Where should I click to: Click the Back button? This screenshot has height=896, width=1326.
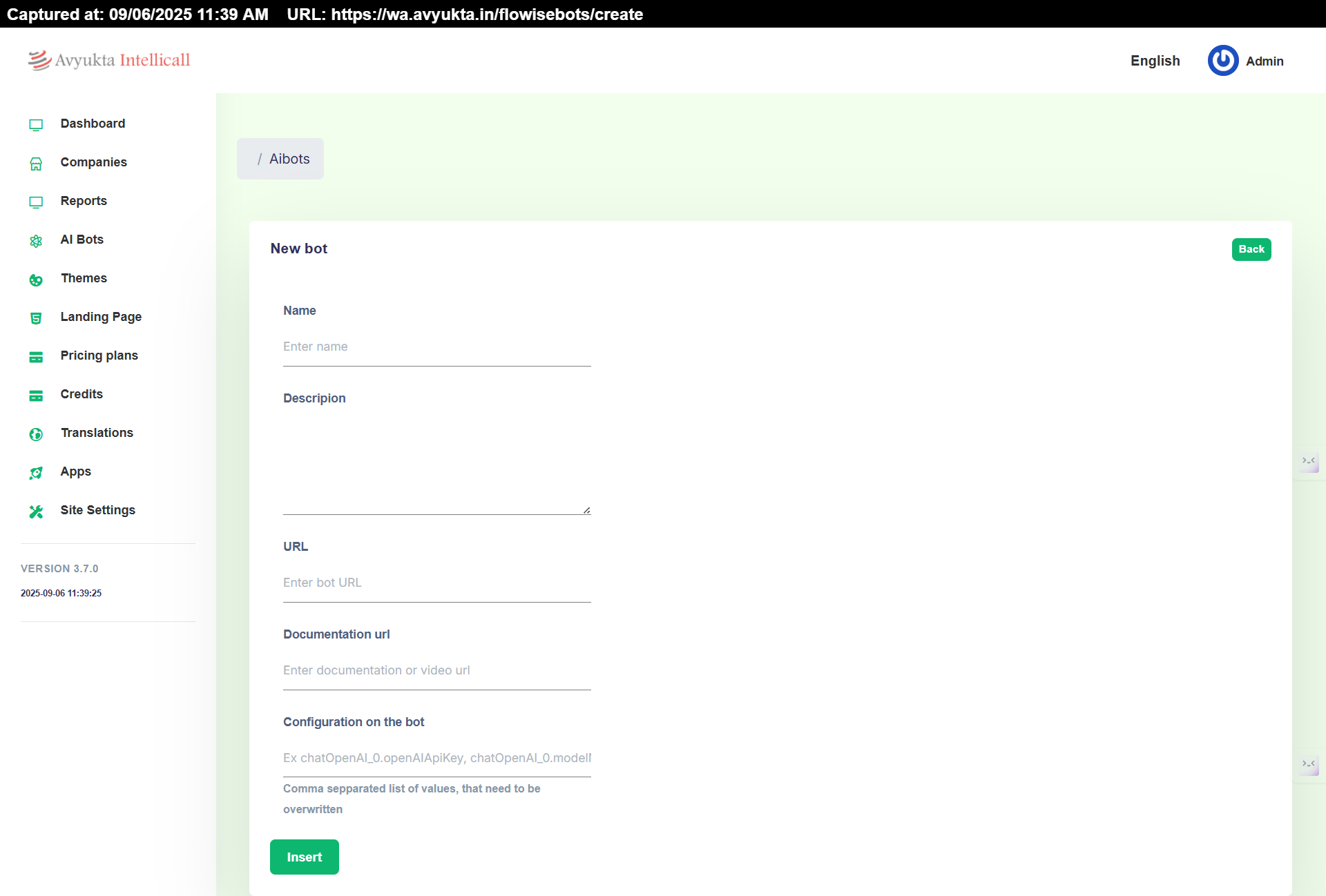[x=1251, y=249]
